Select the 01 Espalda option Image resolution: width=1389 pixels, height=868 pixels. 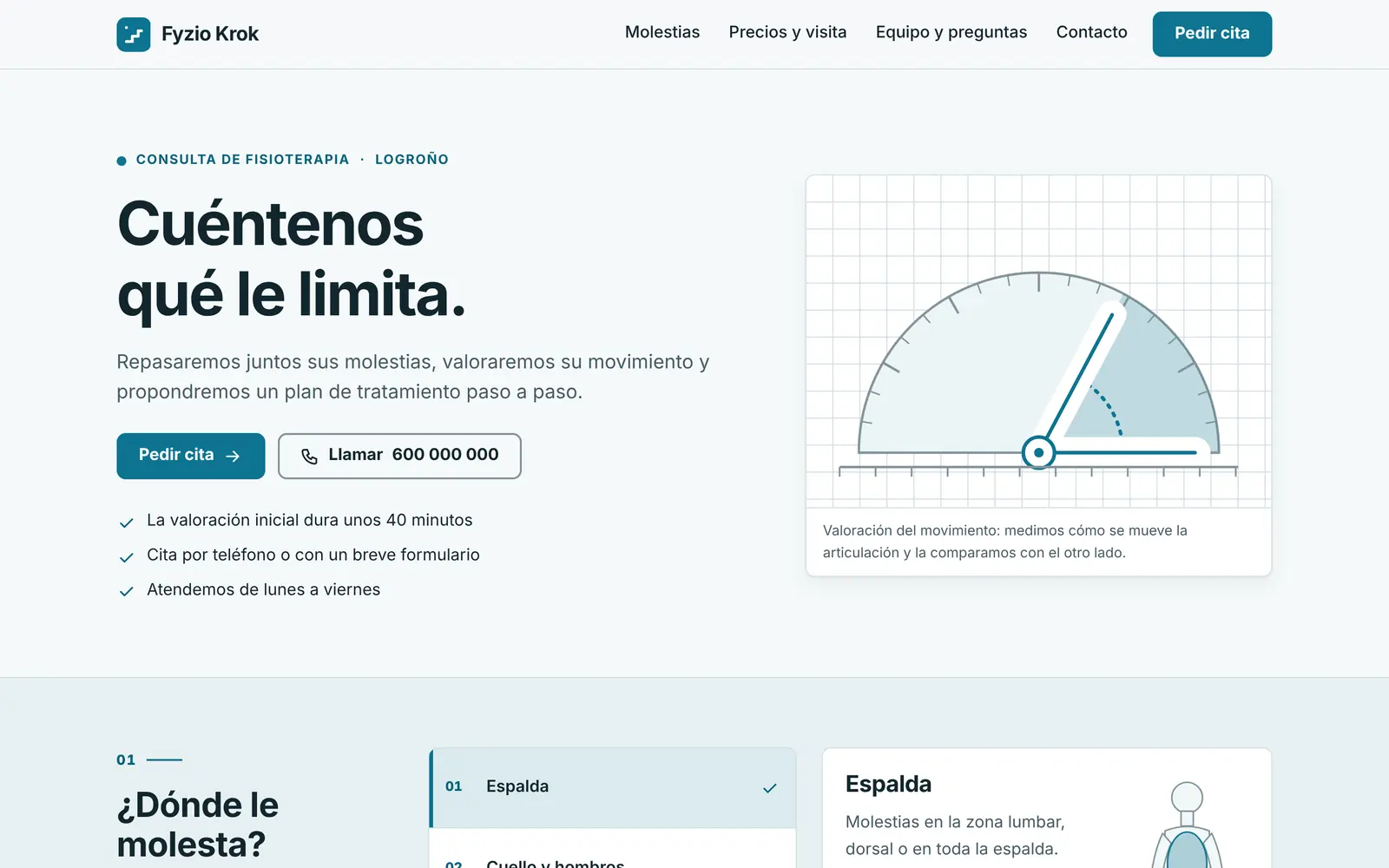613,787
